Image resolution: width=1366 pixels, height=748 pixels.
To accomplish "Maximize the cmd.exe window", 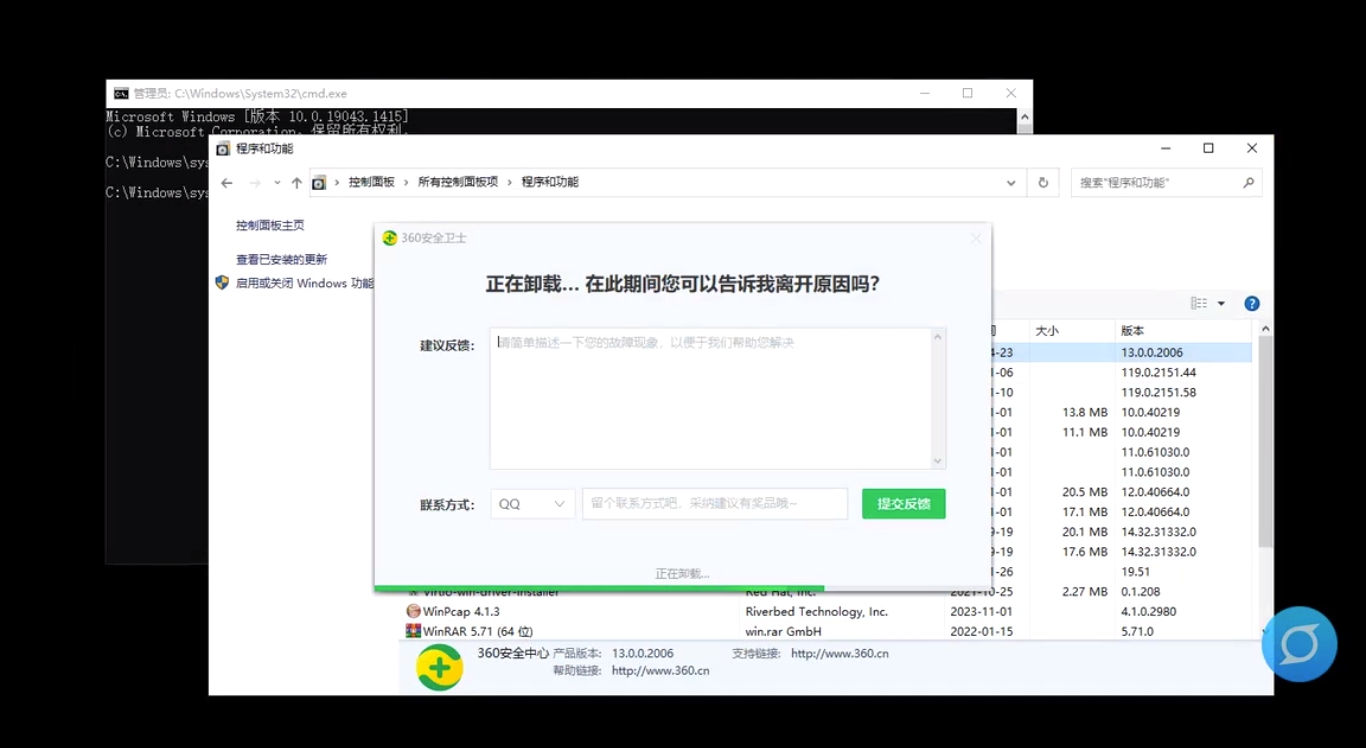I will (967, 93).
